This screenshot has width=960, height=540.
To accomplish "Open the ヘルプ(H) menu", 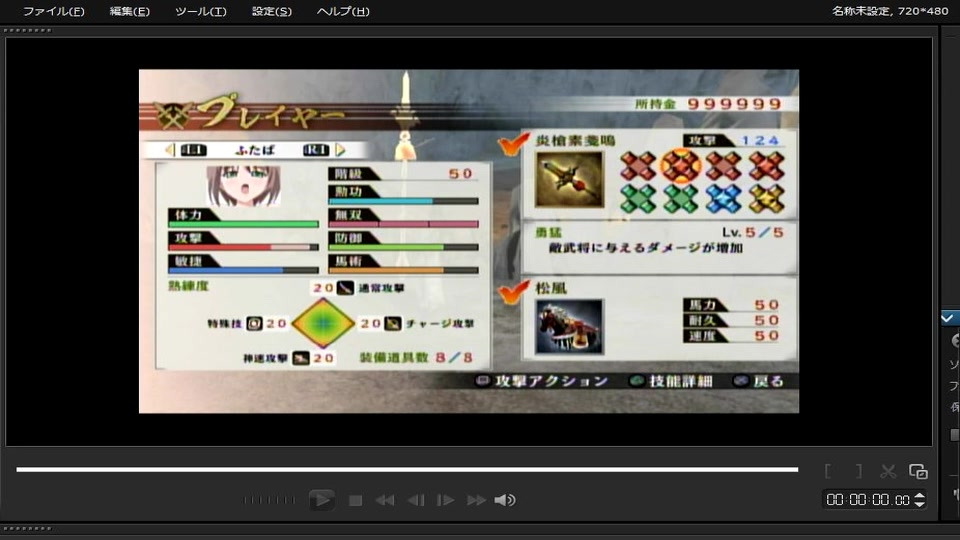I will [343, 11].
